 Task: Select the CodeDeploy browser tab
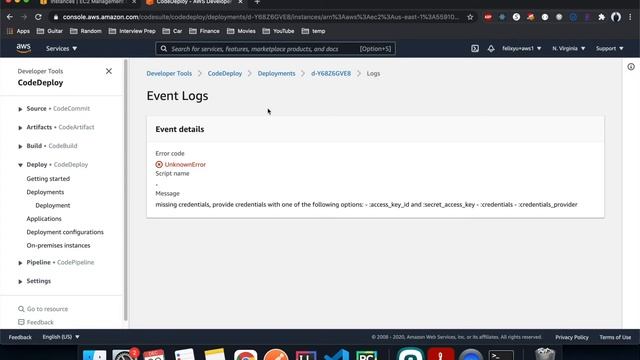194,2
